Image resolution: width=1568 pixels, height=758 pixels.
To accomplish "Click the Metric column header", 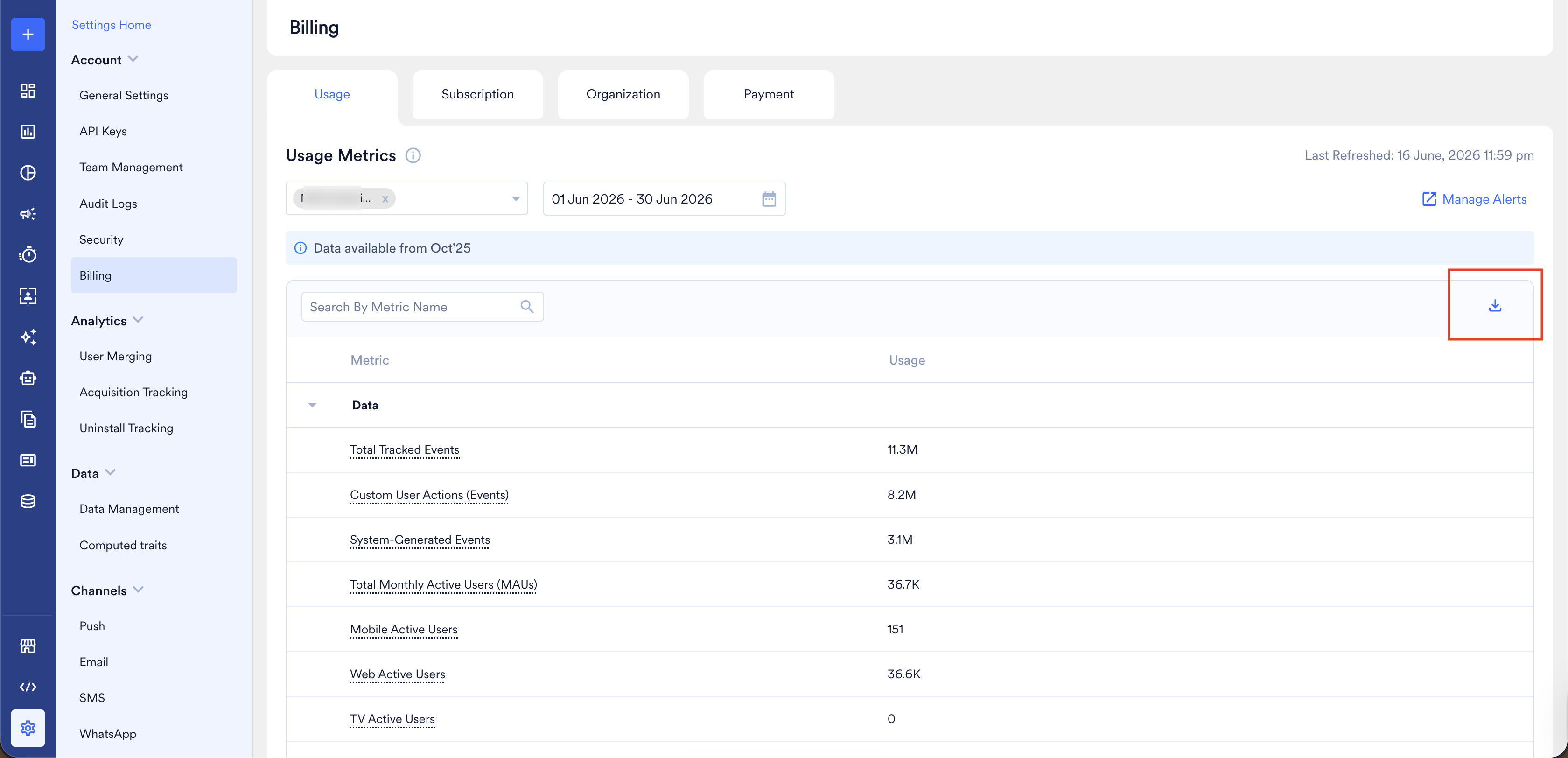I will click(370, 360).
